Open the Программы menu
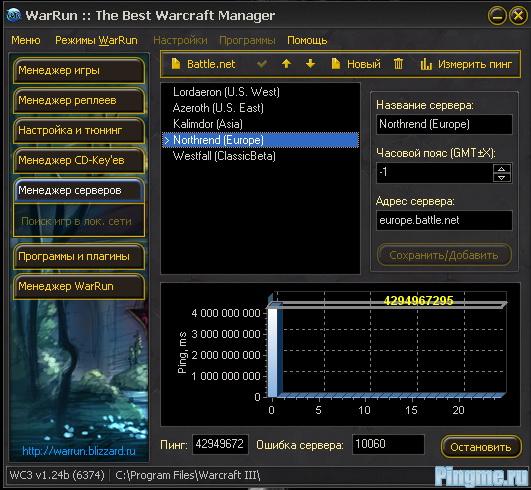This screenshot has height=490, width=531. (x=247, y=40)
